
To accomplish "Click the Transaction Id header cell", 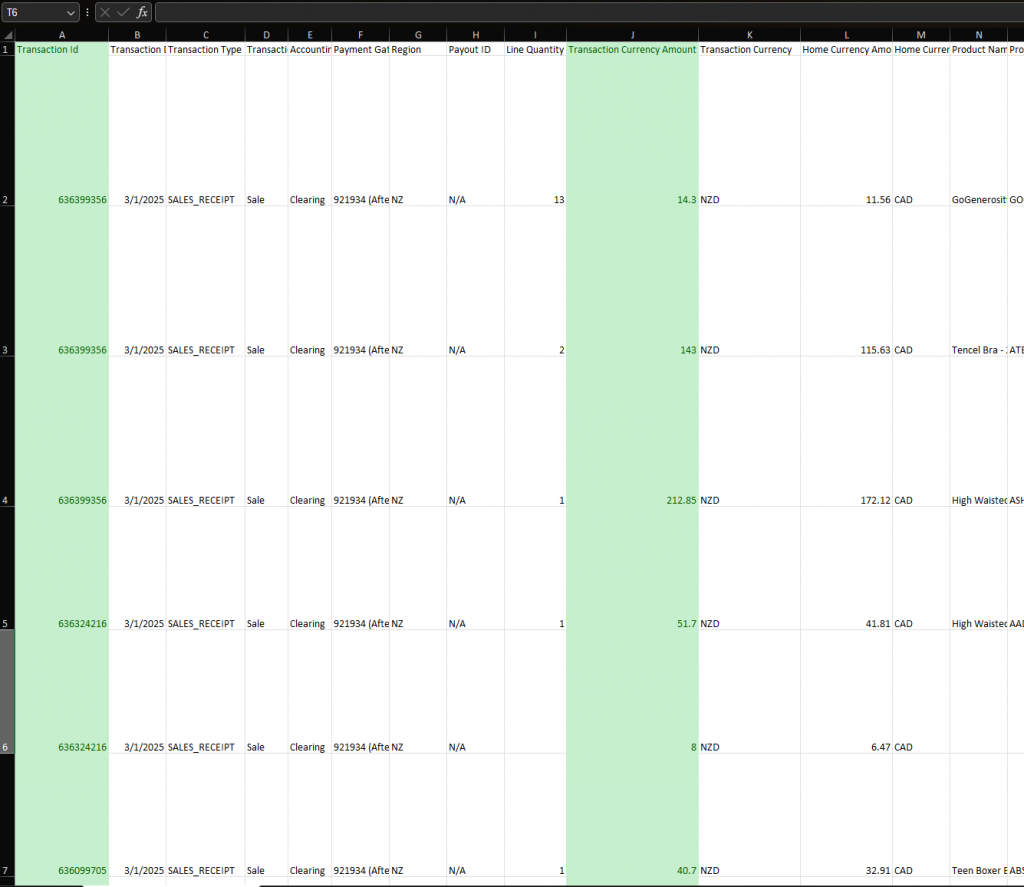I will pos(62,50).
